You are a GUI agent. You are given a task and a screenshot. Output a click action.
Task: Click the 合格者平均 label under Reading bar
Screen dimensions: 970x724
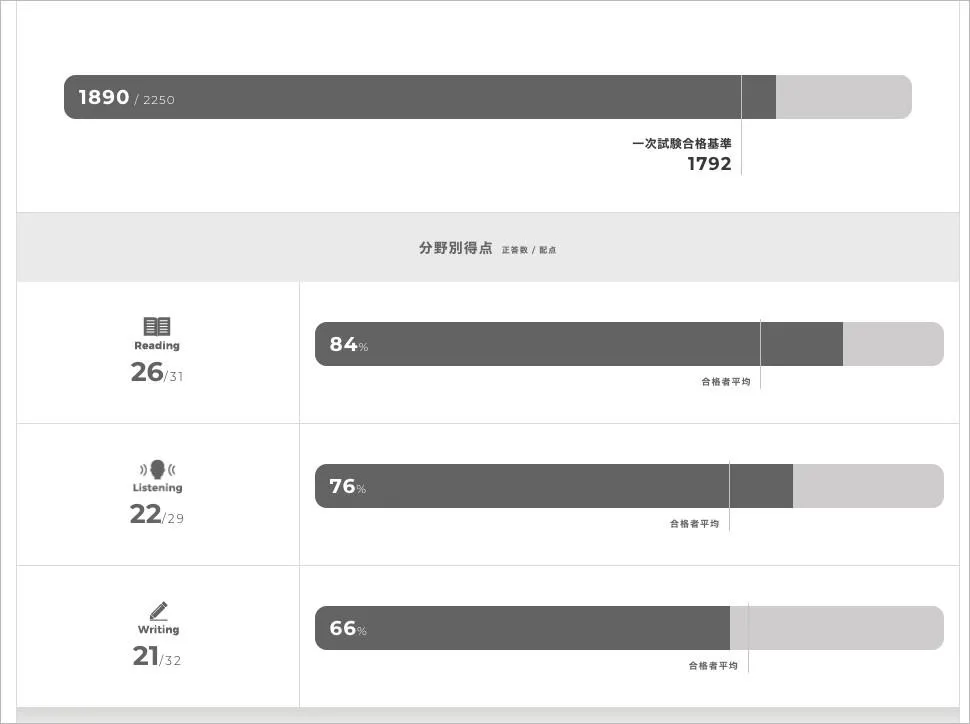click(x=725, y=381)
